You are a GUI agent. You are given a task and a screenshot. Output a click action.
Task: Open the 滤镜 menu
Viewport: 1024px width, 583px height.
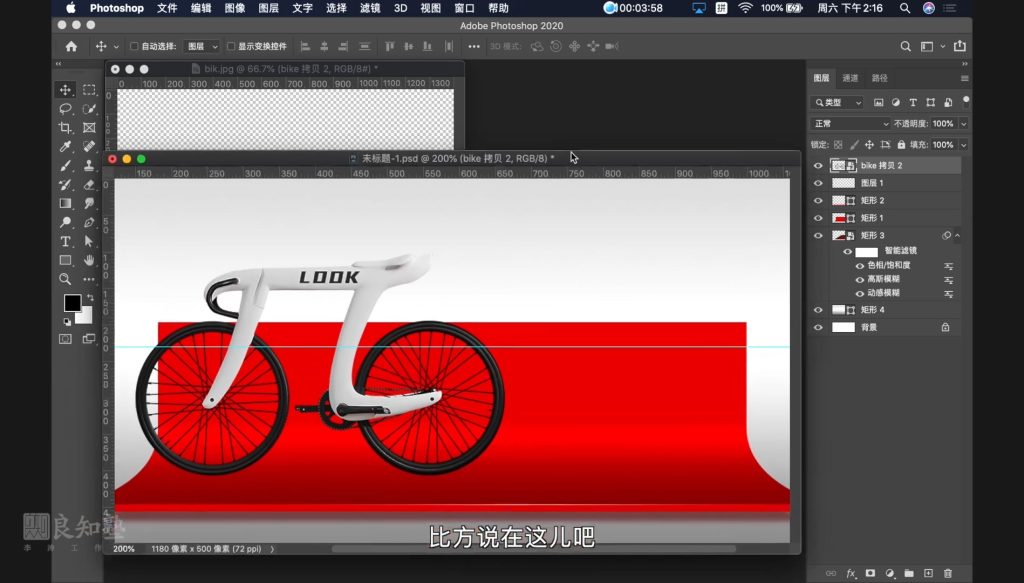point(369,8)
